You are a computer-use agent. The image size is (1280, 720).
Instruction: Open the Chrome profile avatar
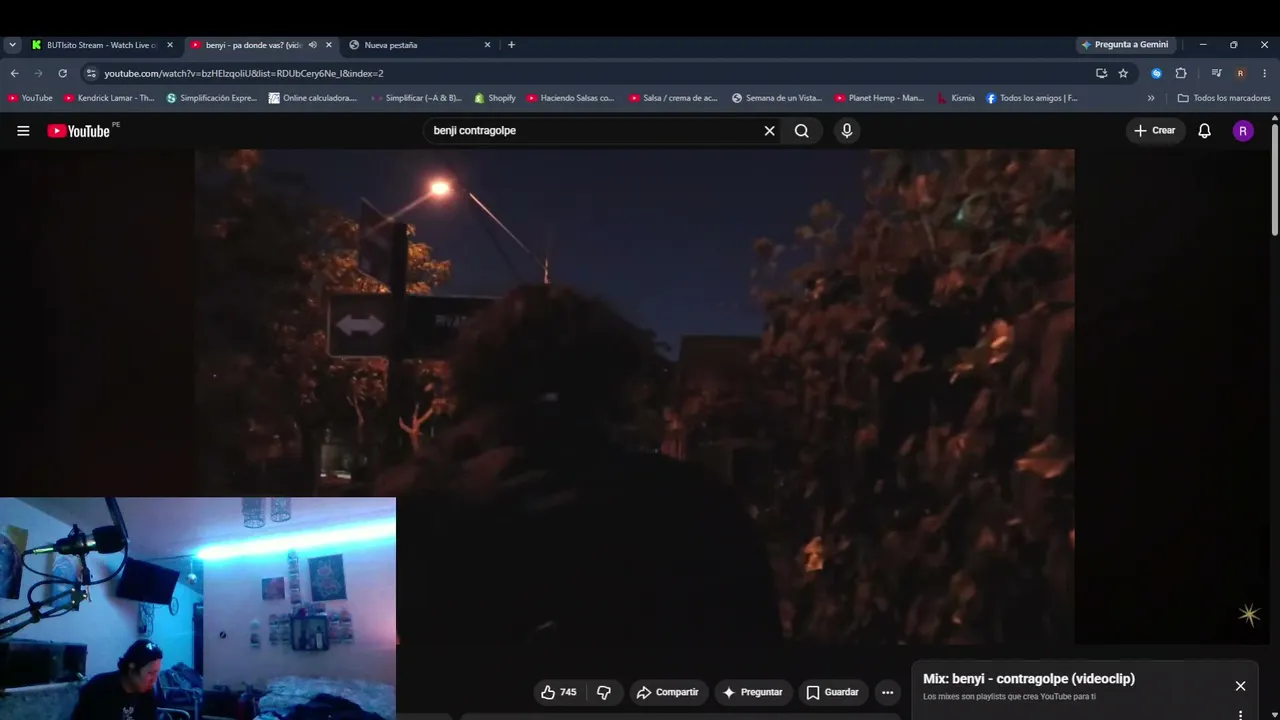[x=1240, y=73]
